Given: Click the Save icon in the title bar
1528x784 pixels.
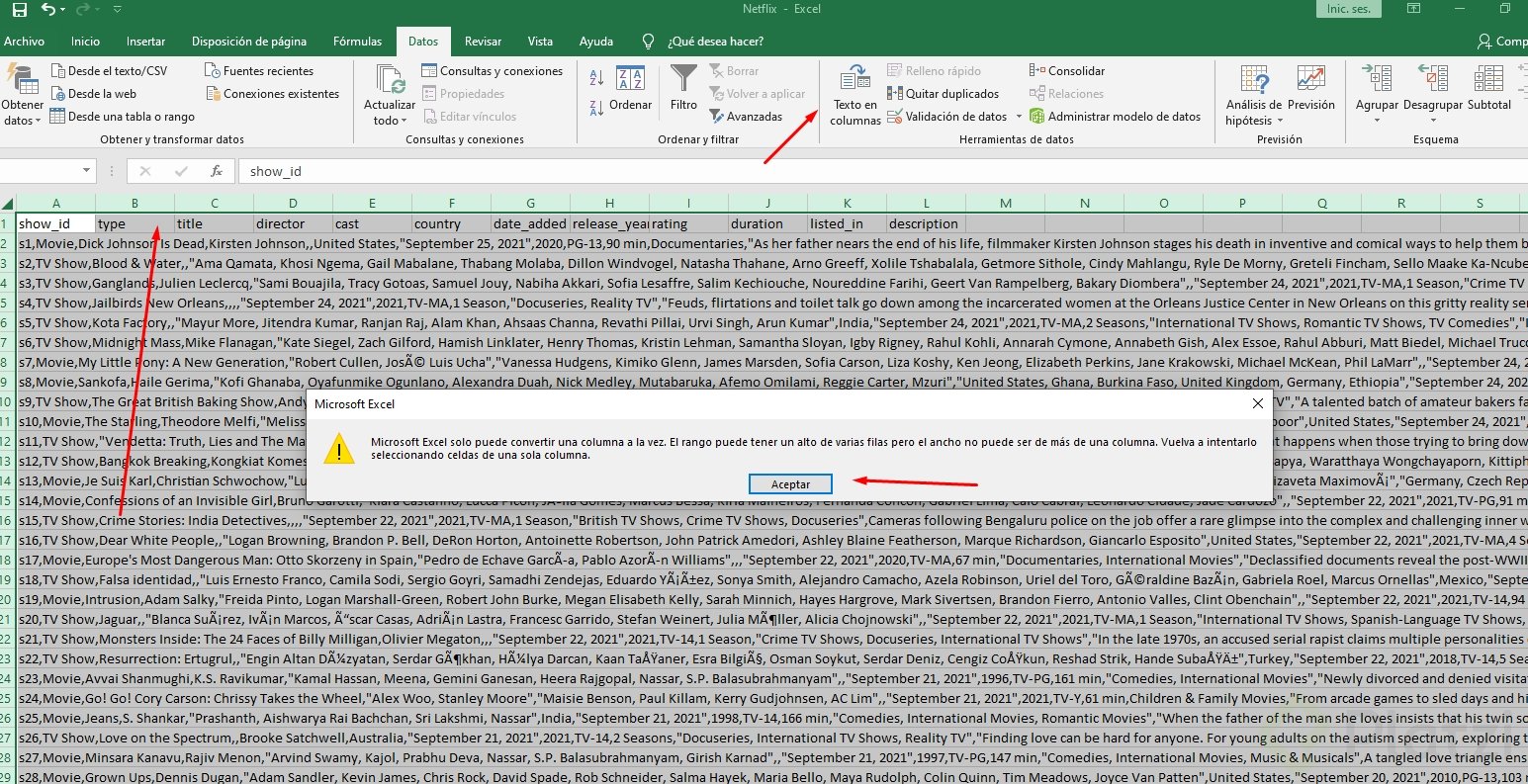Looking at the screenshot, I should tap(20, 10).
